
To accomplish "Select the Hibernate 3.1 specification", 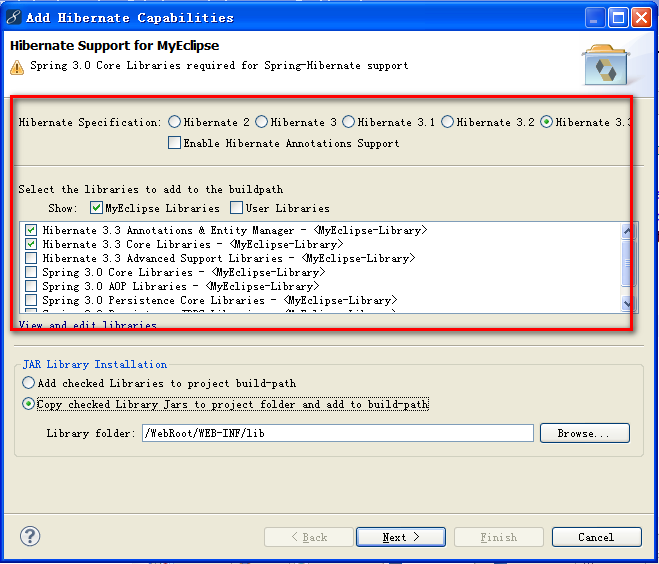I will tap(348, 122).
